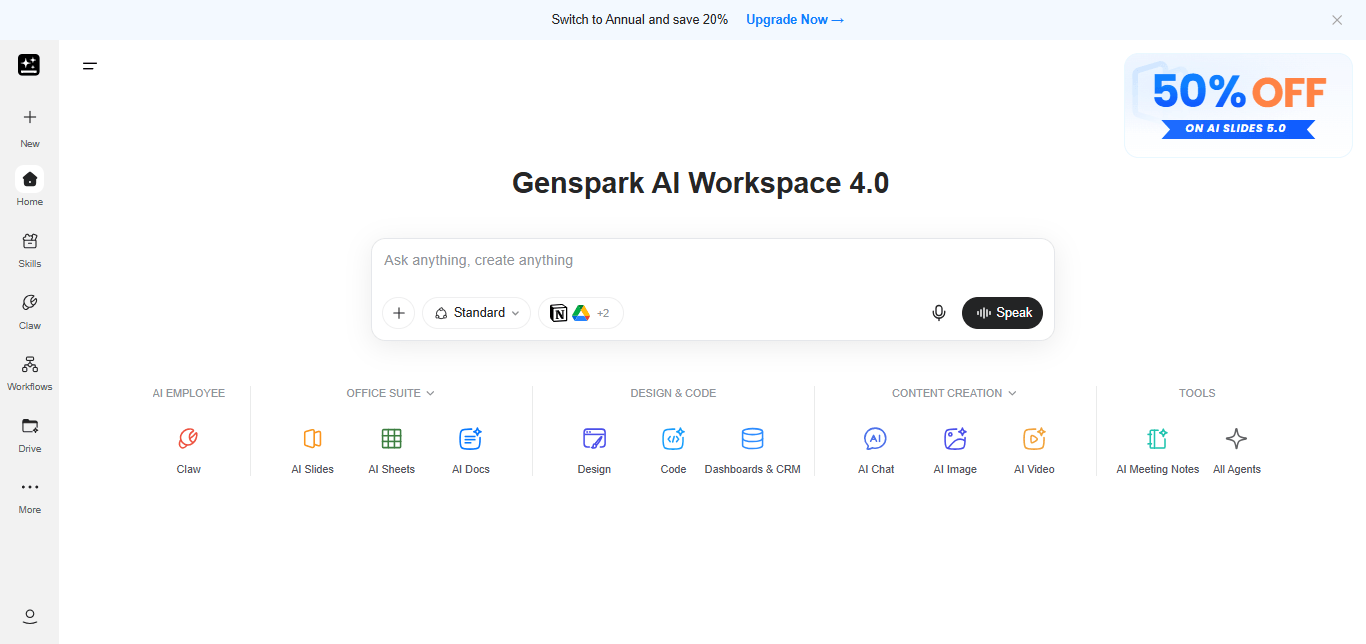Expand the Content Creation category
This screenshot has width=1366, height=644.
tap(954, 393)
